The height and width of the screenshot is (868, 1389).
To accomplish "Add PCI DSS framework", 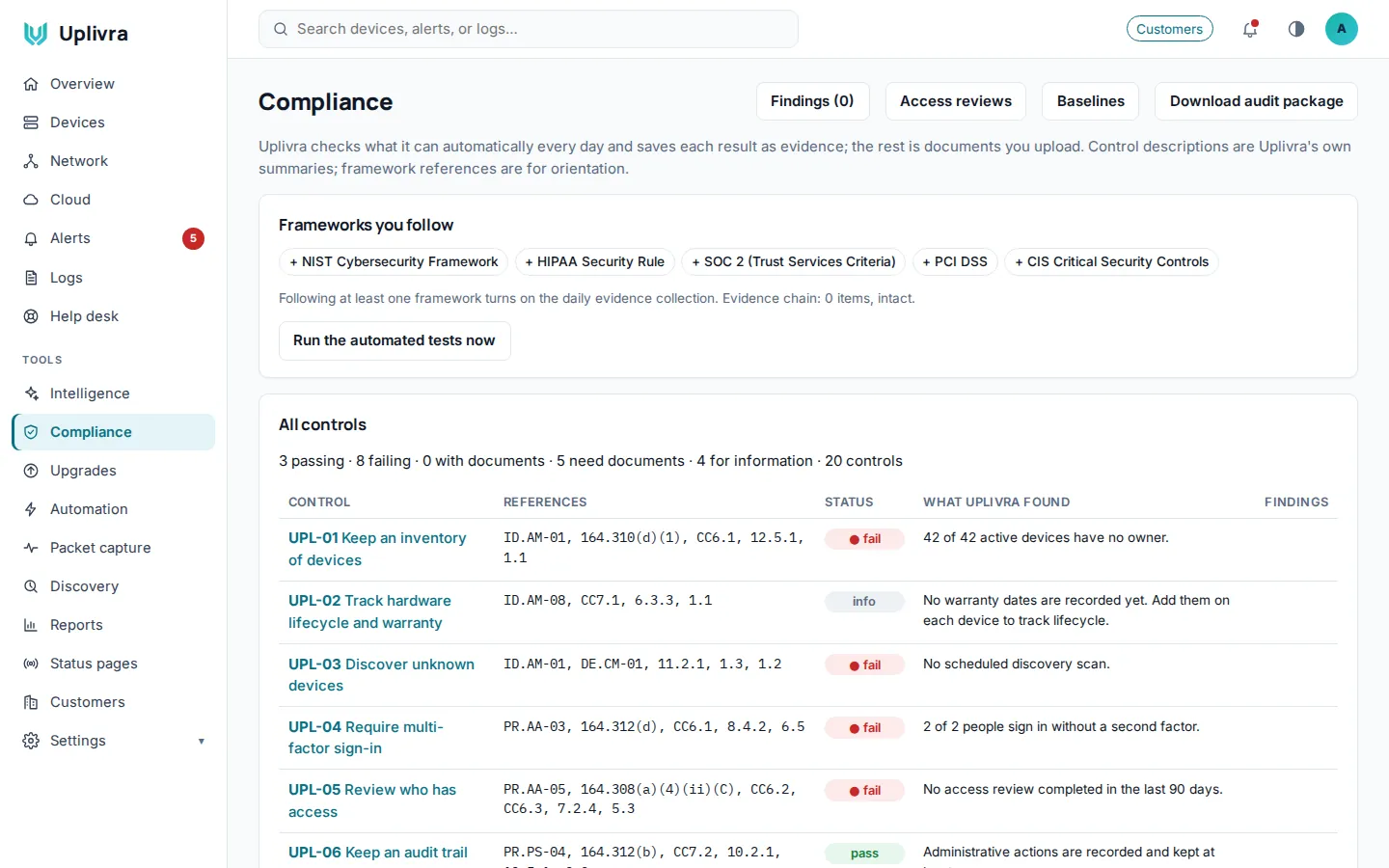I will pos(955,261).
